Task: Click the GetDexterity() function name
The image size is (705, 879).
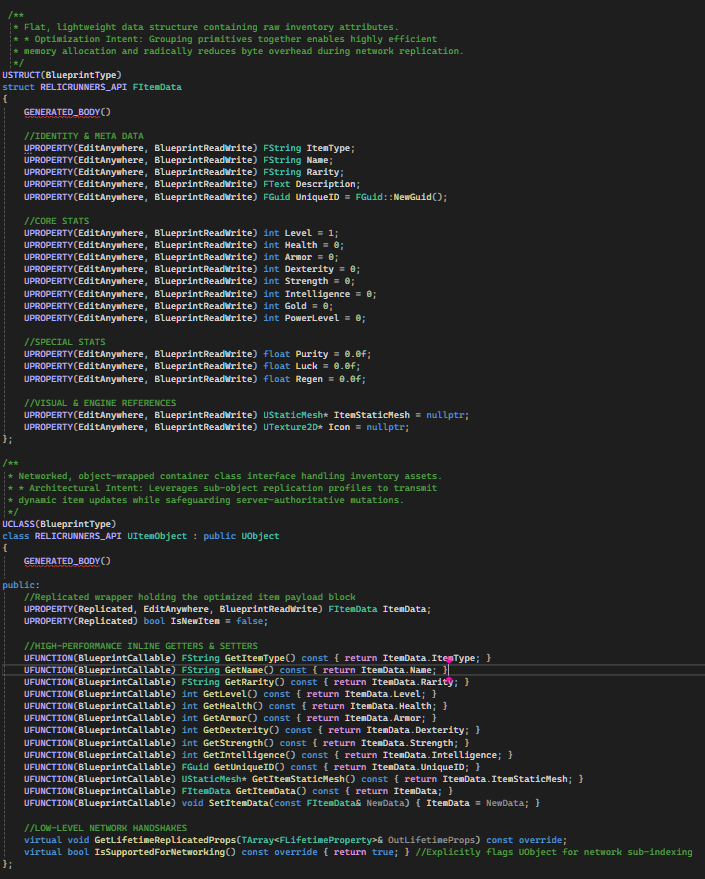Action: (x=241, y=730)
